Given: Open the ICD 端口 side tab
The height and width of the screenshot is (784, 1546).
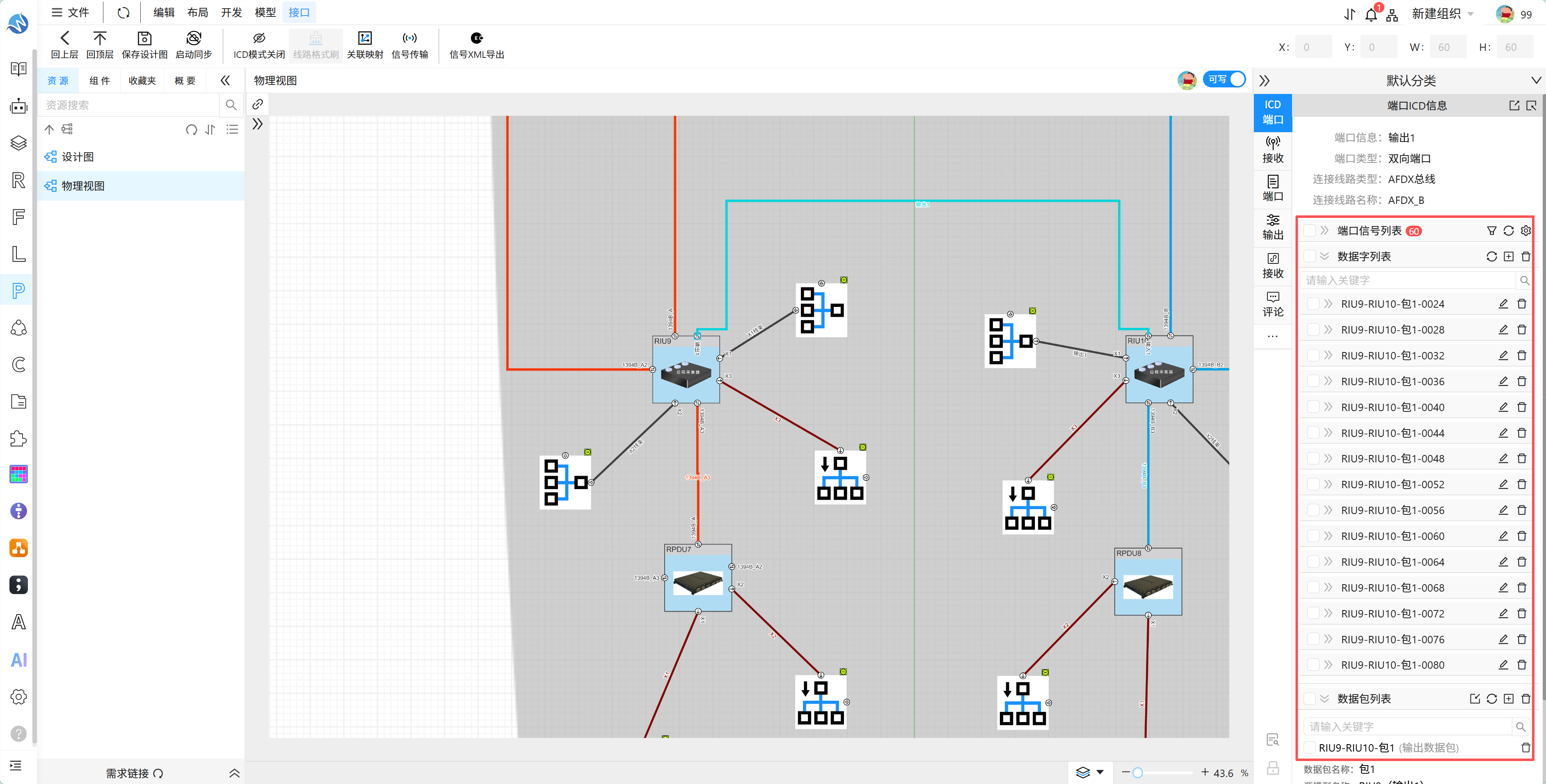Looking at the screenshot, I should (1272, 112).
